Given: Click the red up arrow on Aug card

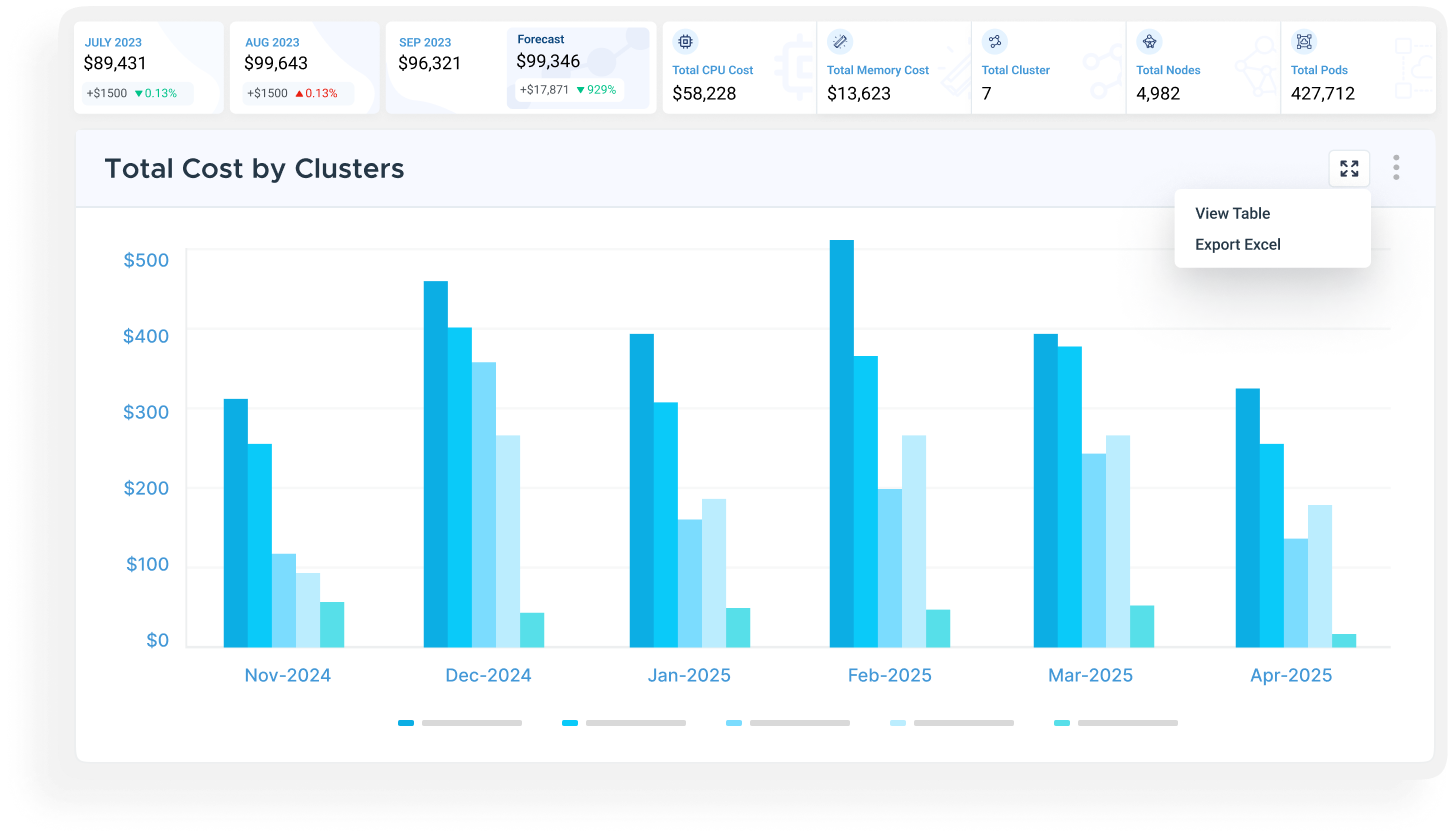Looking at the screenshot, I should click(x=298, y=94).
